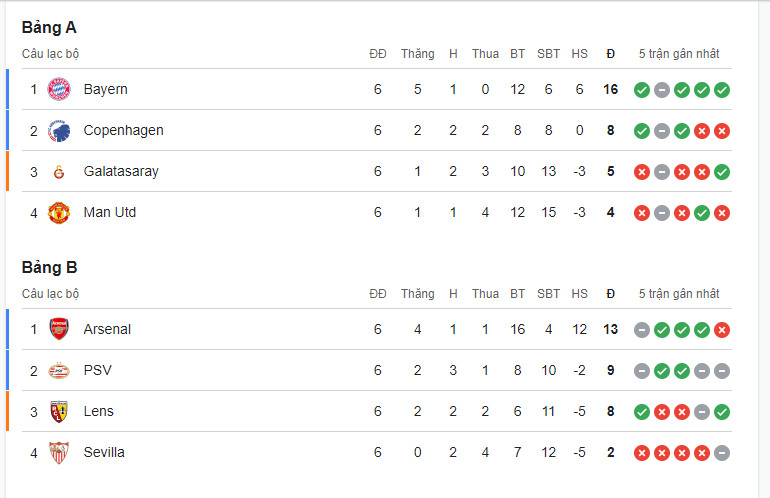Click the Lens club crest icon
This screenshot has height=498, width=770.
click(59, 412)
